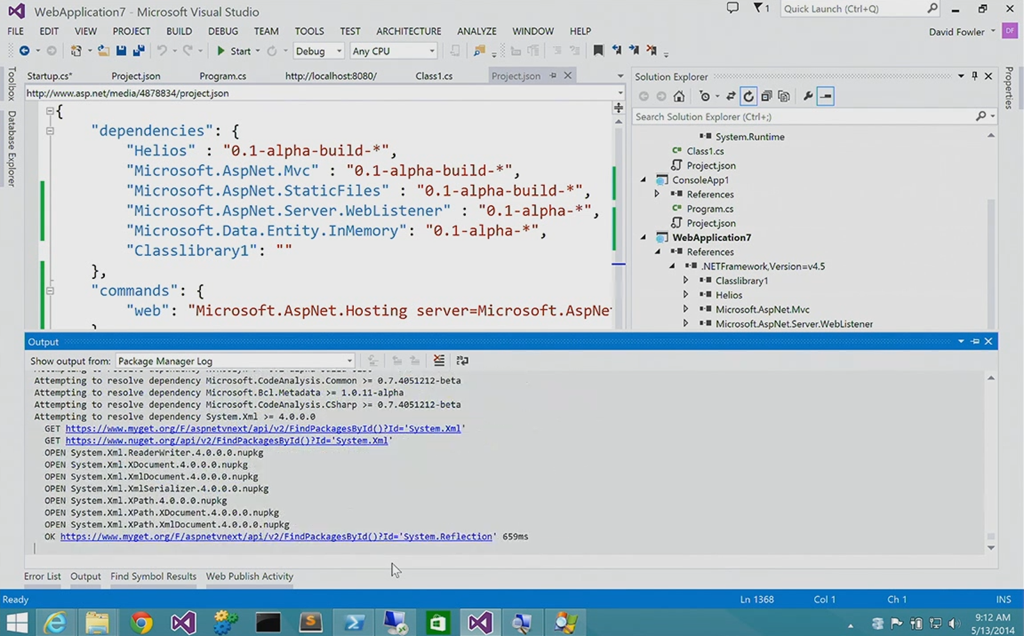Go to next bookmark icon
The height and width of the screenshot is (636, 1024).
coord(633,51)
